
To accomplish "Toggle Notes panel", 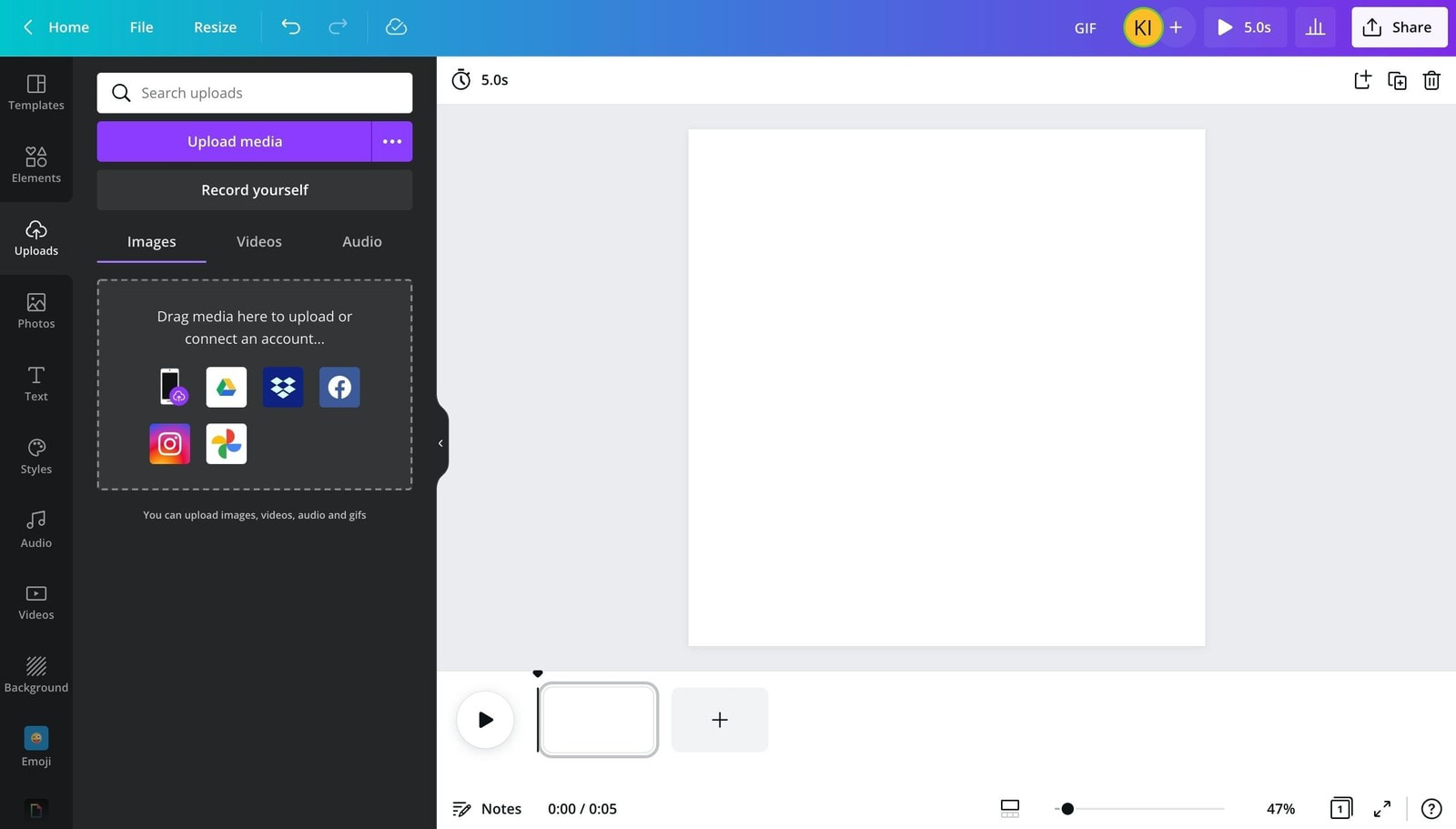I will point(487,808).
